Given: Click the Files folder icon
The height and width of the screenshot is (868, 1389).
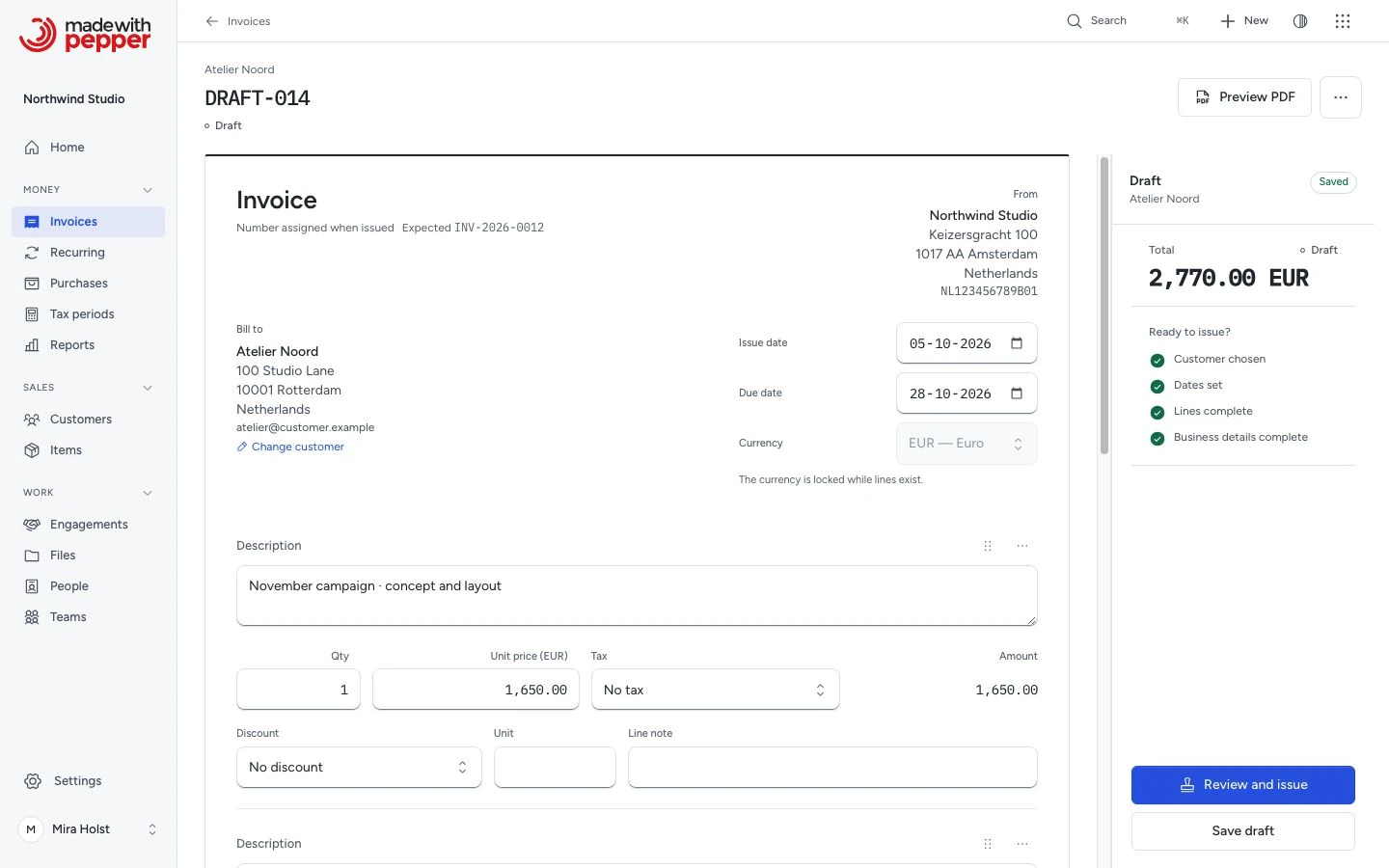Looking at the screenshot, I should click(x=32, y=556).
